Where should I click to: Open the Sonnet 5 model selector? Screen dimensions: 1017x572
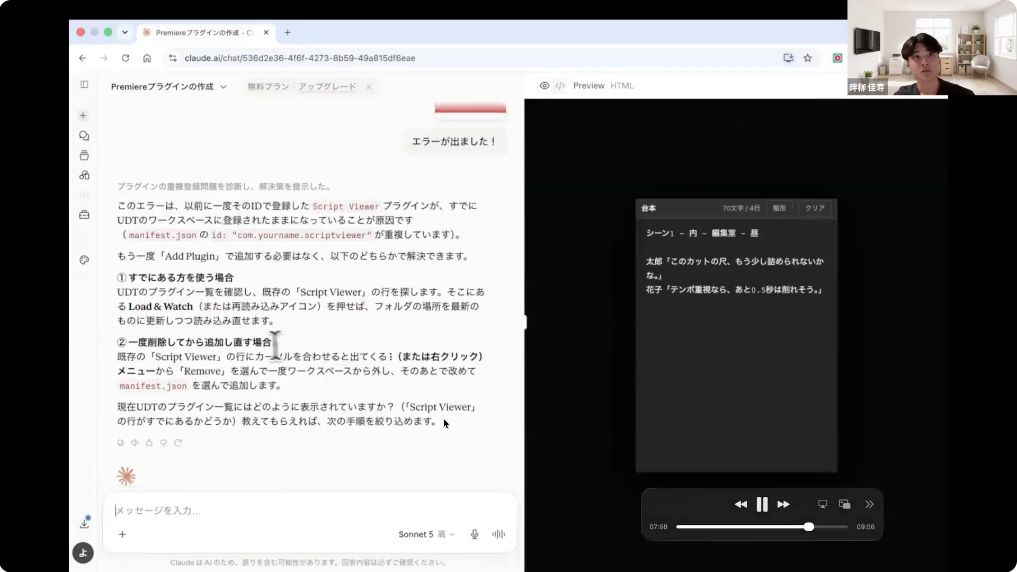(x=426, y=534)
